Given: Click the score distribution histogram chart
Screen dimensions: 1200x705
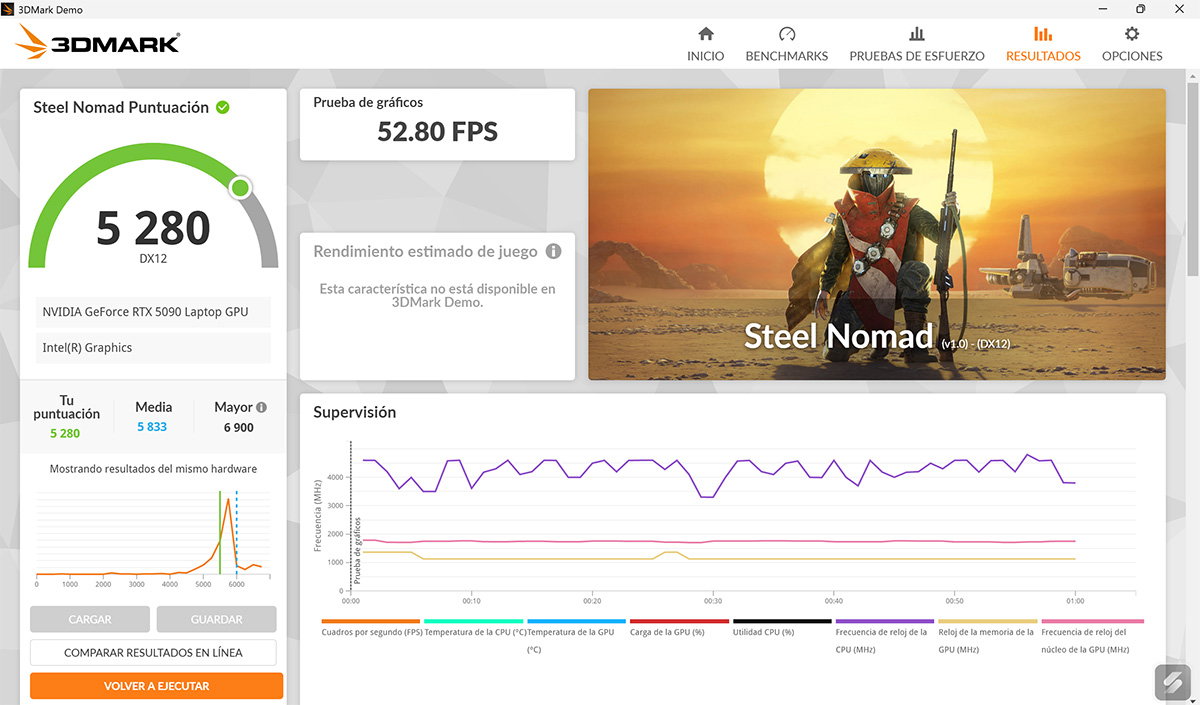Looking at the screenshot, I should (x=153, y=535).
